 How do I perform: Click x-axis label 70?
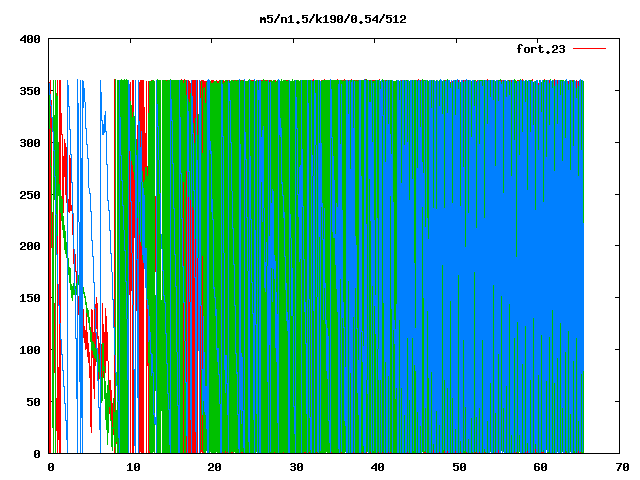point(622,467)
